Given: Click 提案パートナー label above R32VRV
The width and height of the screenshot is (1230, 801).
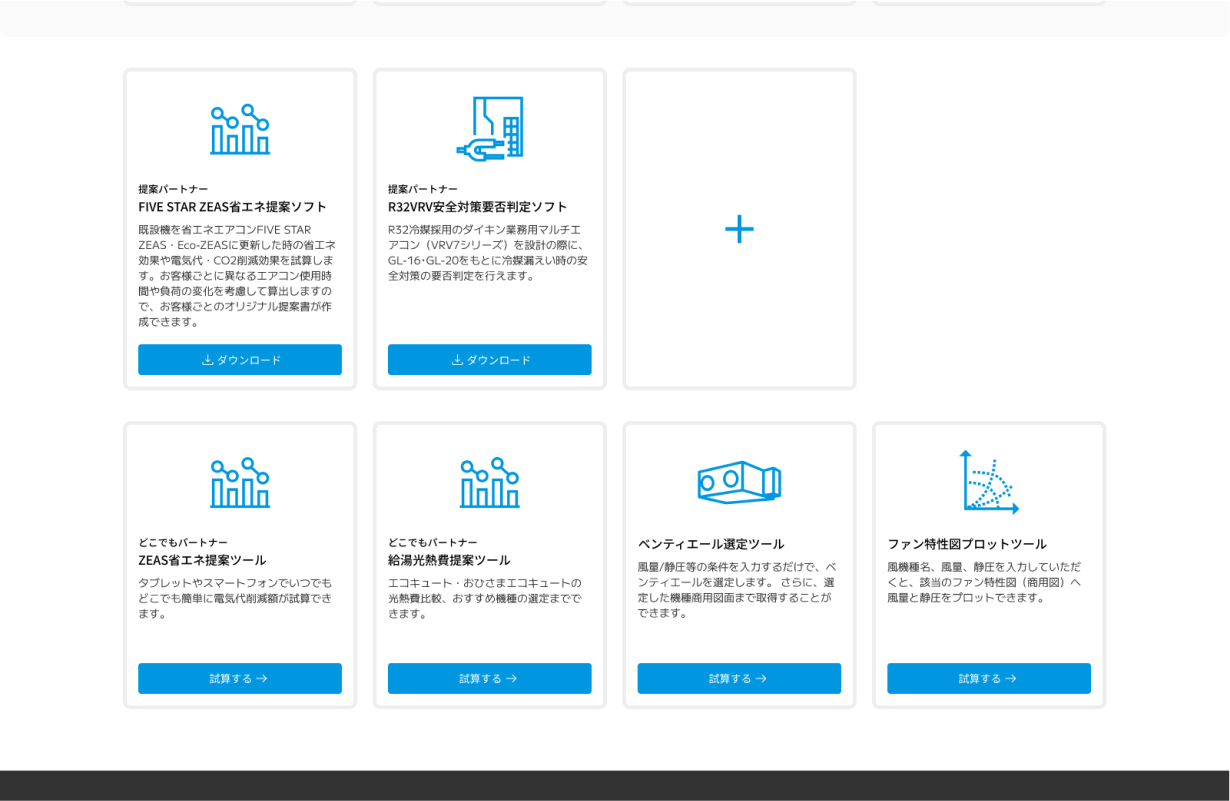Looking at the screenshot, I should point(423,189).
